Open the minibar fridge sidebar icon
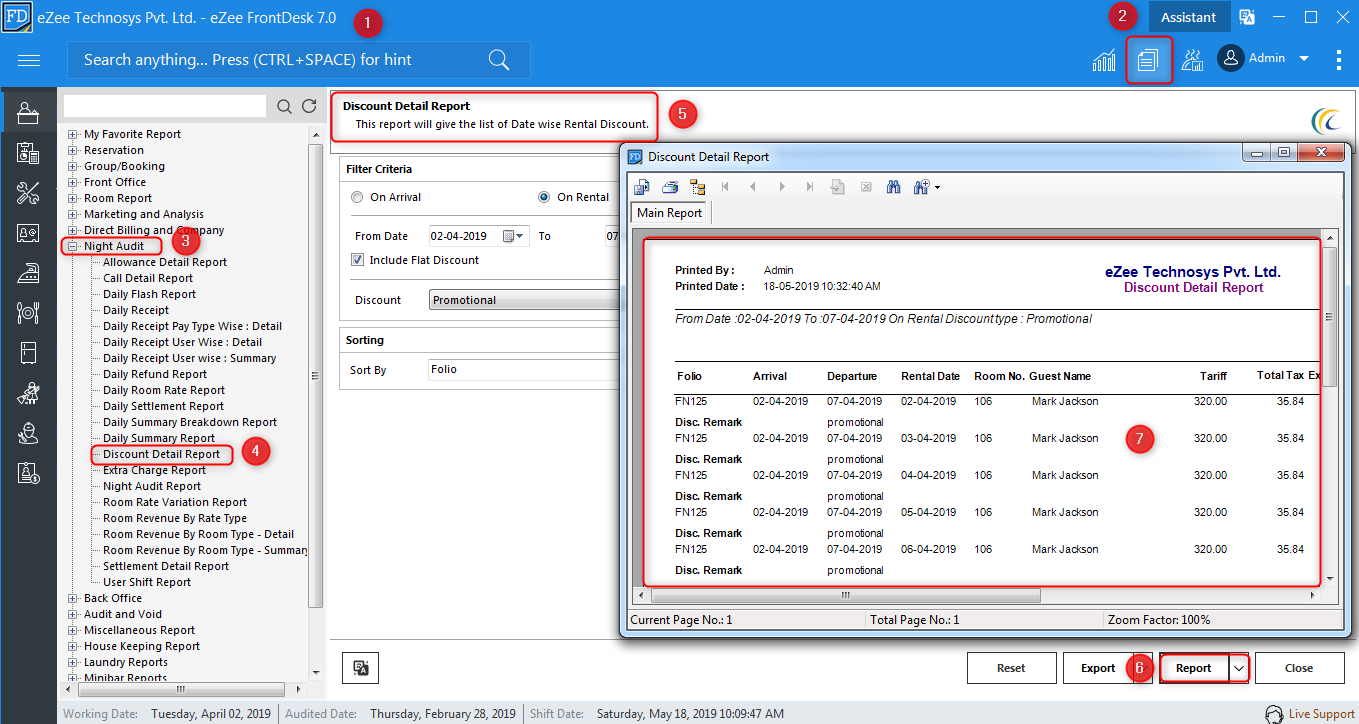 pyautogui.click(x=28, y=353)
